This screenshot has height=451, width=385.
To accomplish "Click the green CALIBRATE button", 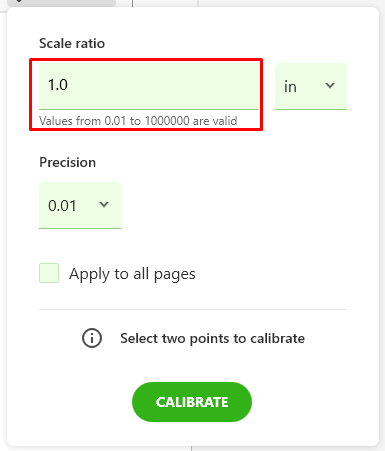I will tap(192, 402).
